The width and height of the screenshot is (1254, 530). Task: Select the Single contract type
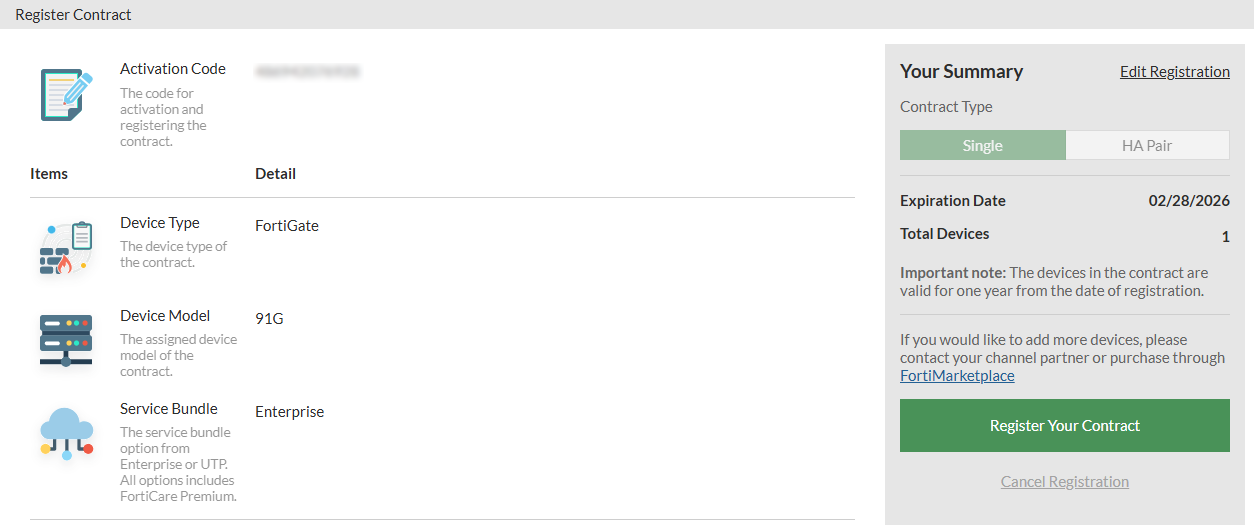click(982, 146)
